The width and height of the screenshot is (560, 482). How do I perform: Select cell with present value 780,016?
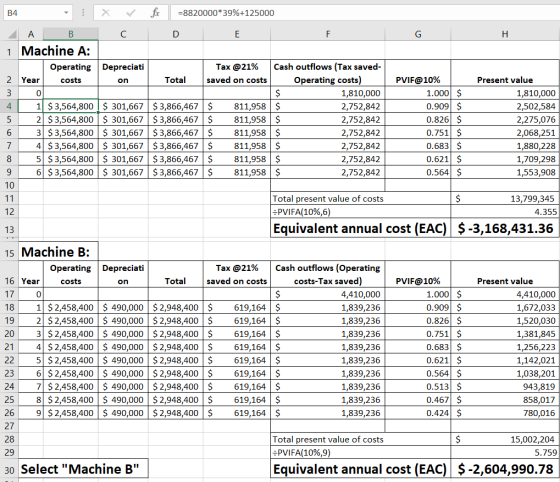pos(505,413)
